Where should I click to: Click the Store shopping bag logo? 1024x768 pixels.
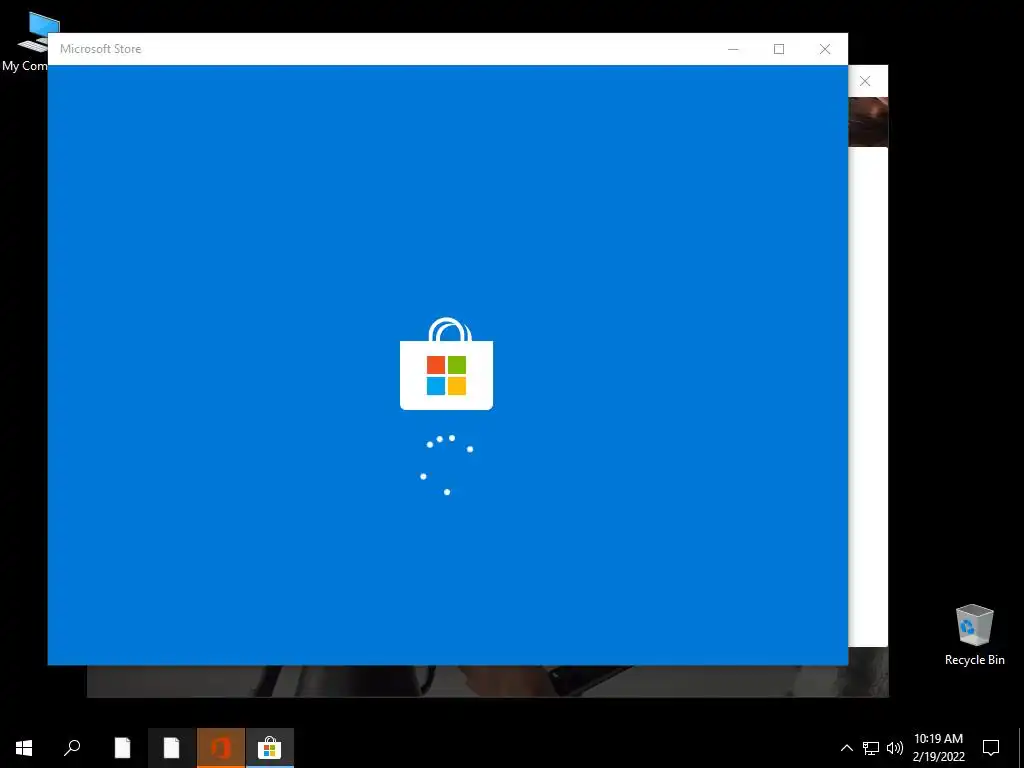[447, 364]
